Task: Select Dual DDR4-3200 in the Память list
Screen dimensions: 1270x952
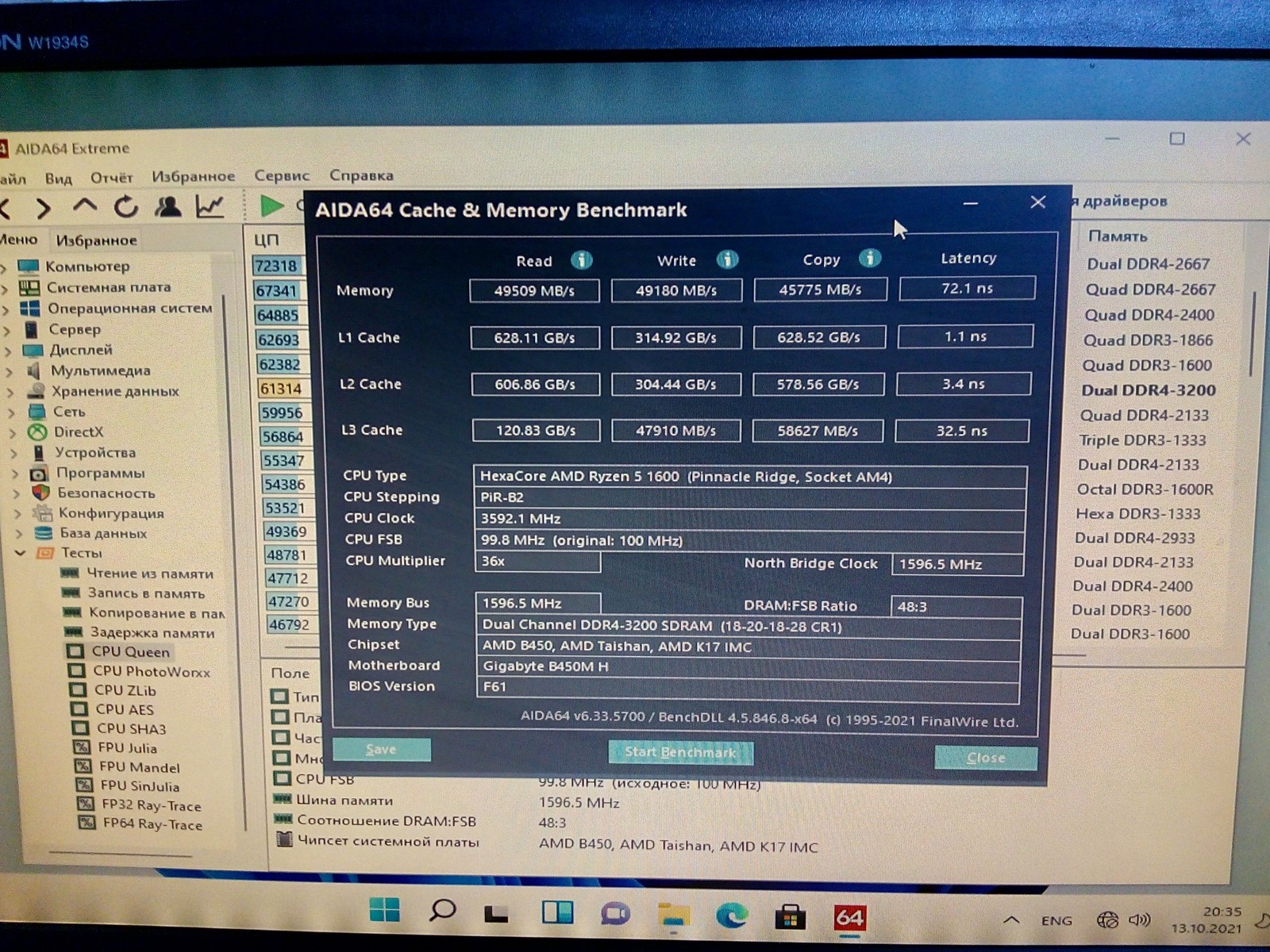Action: click(1149, 390)
